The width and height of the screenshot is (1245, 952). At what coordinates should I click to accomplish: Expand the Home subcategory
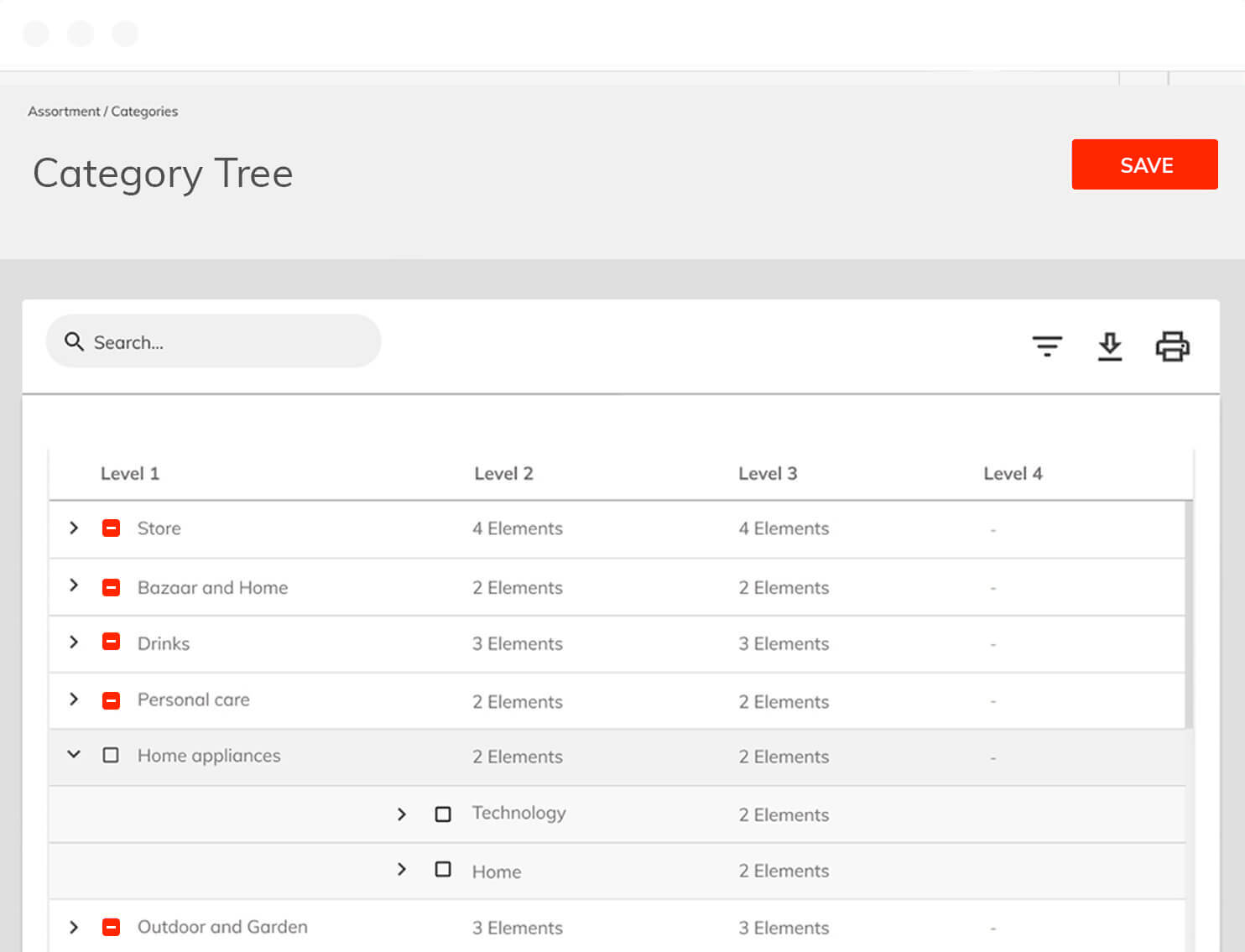coord(402,869)
